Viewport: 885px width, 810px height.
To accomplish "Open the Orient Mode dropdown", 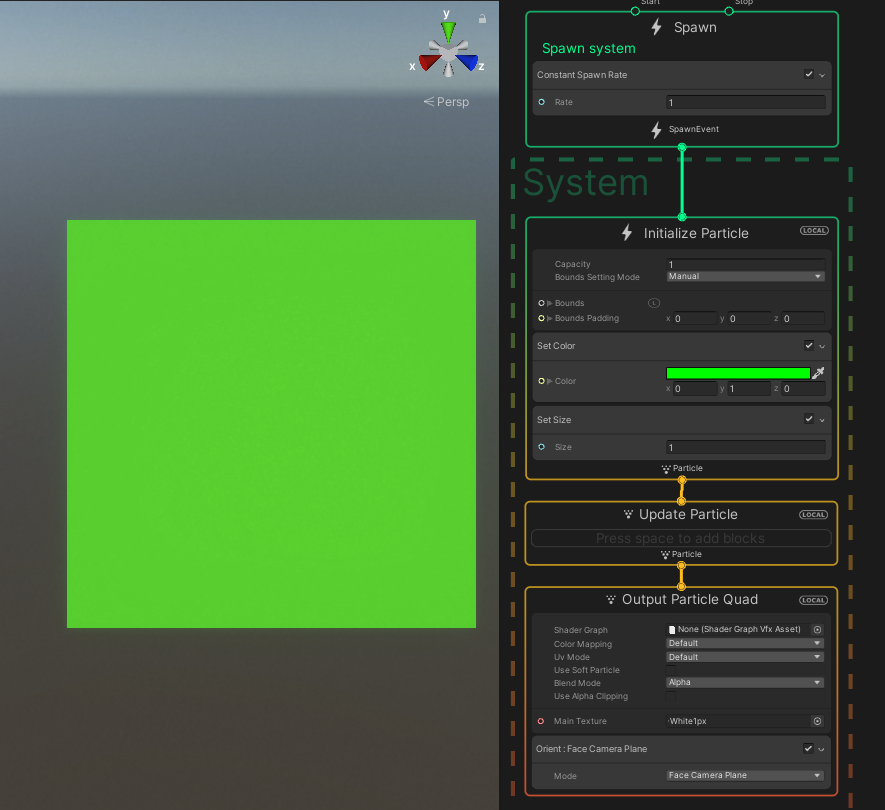I will pyautogui.click(x=745, y=776).
